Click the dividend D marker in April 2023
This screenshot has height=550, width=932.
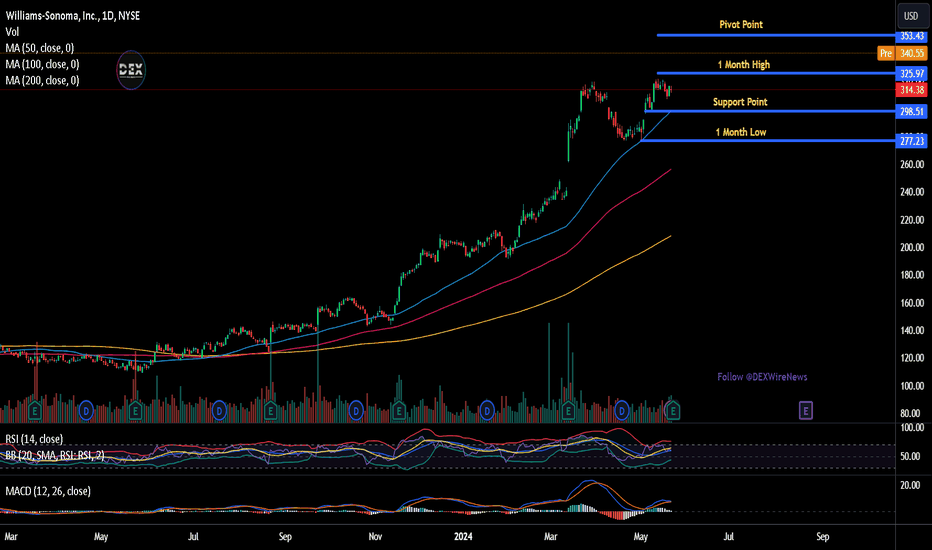(86, 410)
